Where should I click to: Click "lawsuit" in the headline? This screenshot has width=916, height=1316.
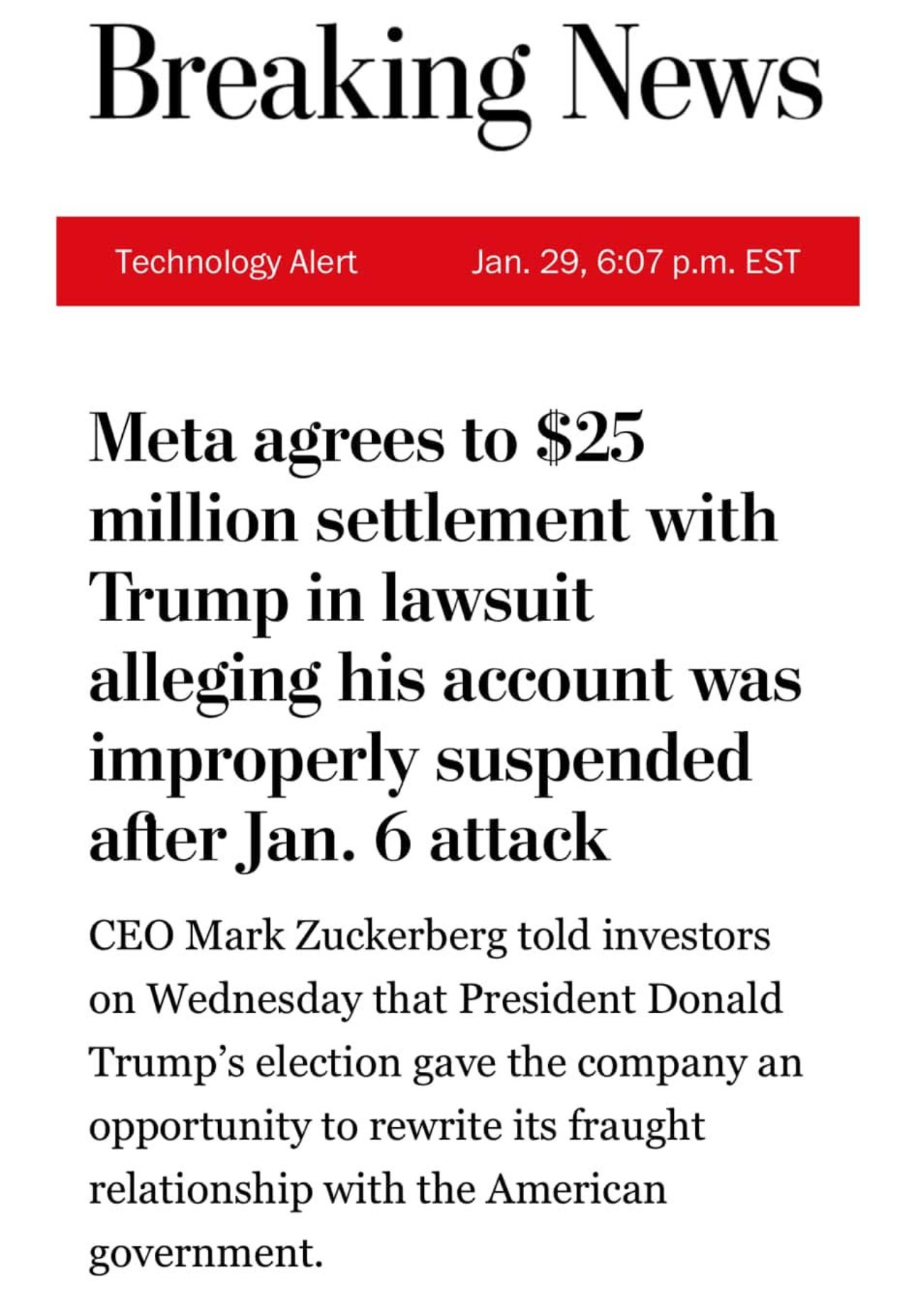pyautogui.click(x=487, y=599)
